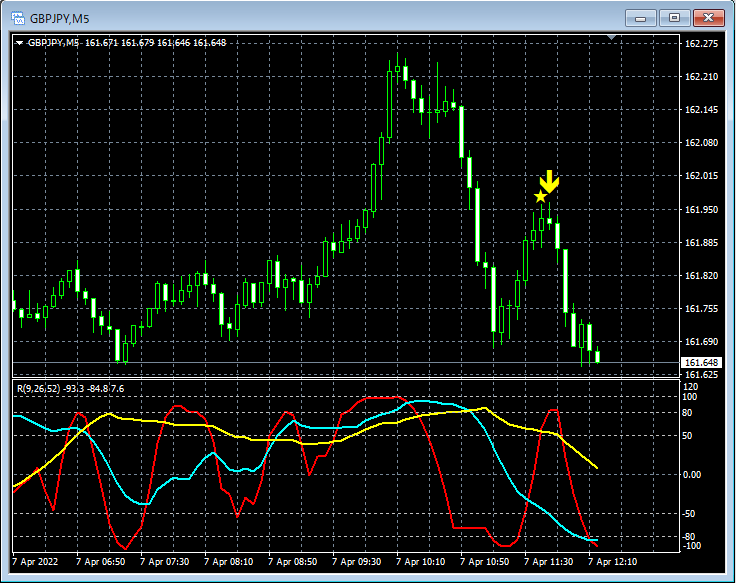The image size is (737, 583).
Task: Click the yellow down arrow sell signal
Action: 549,181
